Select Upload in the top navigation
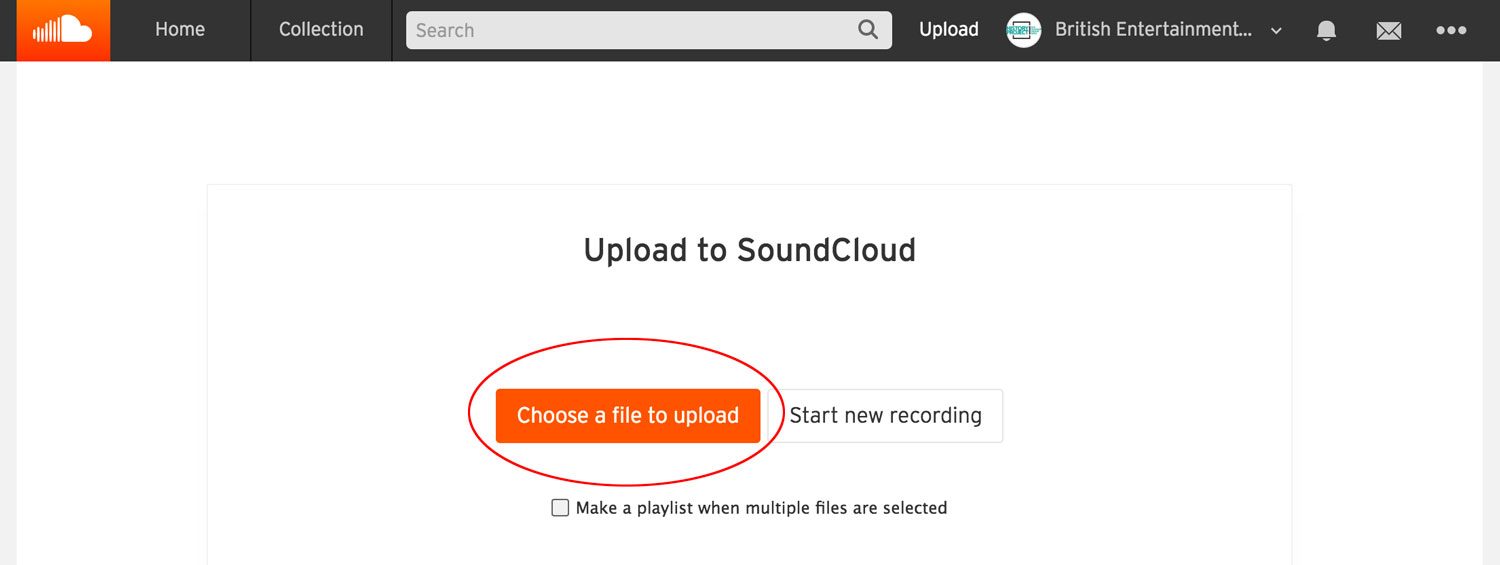1500x565 pixels. click(948, 30)
